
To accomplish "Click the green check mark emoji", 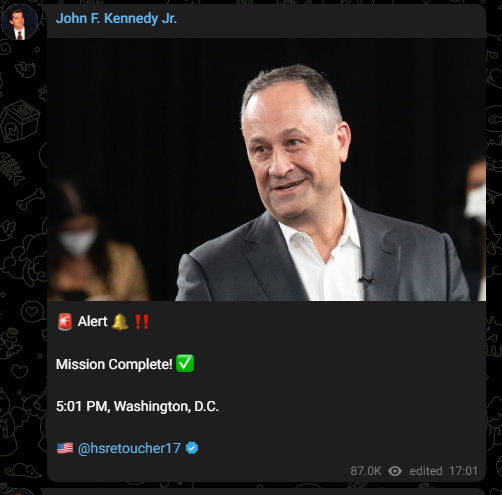I will click(x=185, y=363).
